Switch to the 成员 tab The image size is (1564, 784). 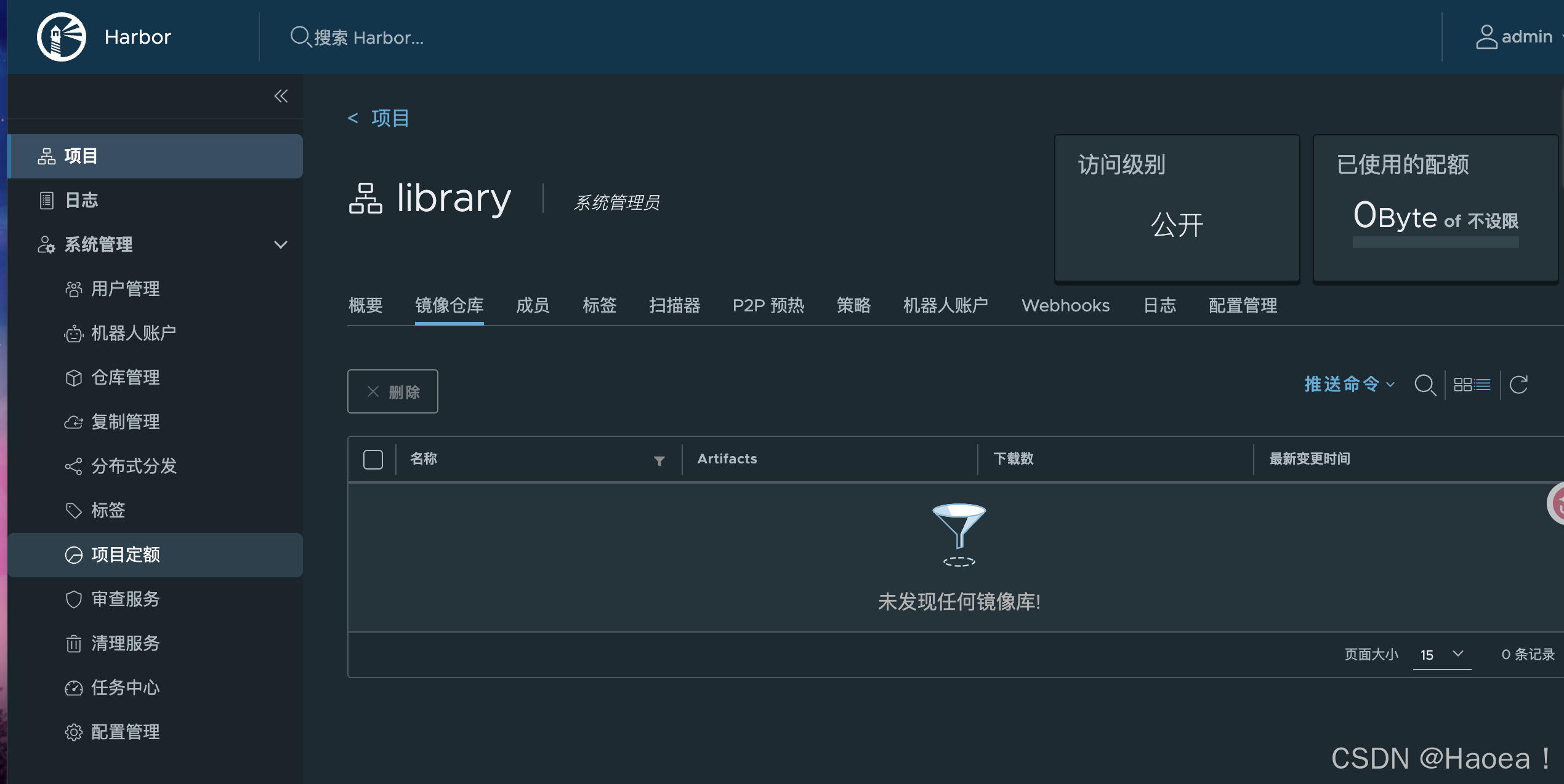click(x=532, y=305)
